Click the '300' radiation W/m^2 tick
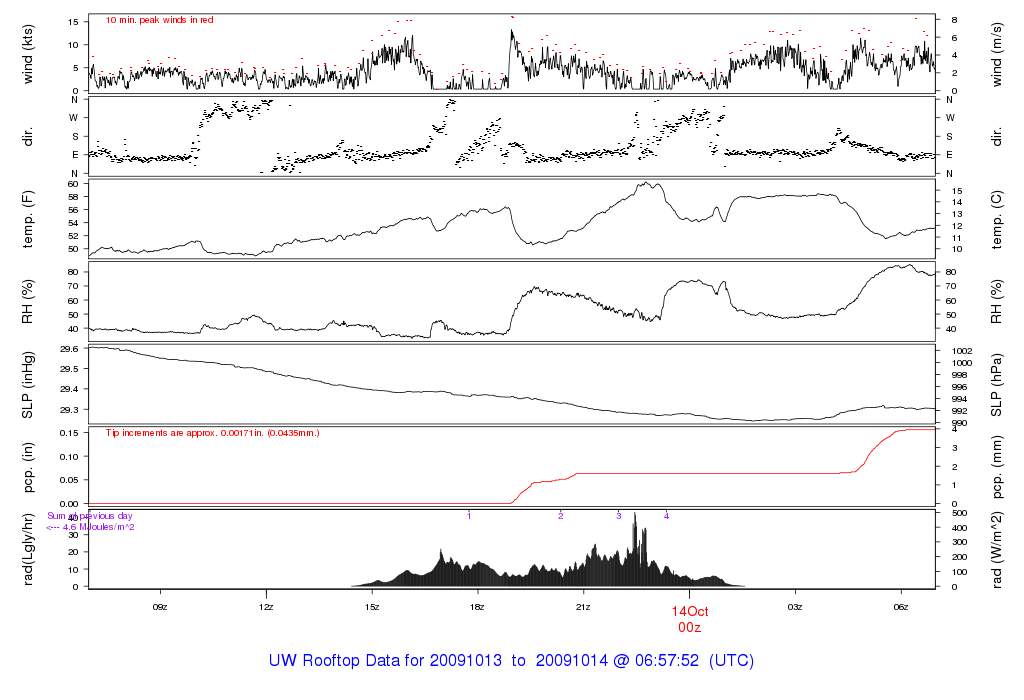This screenshot has width=1024, height=700. coord(959,543)
